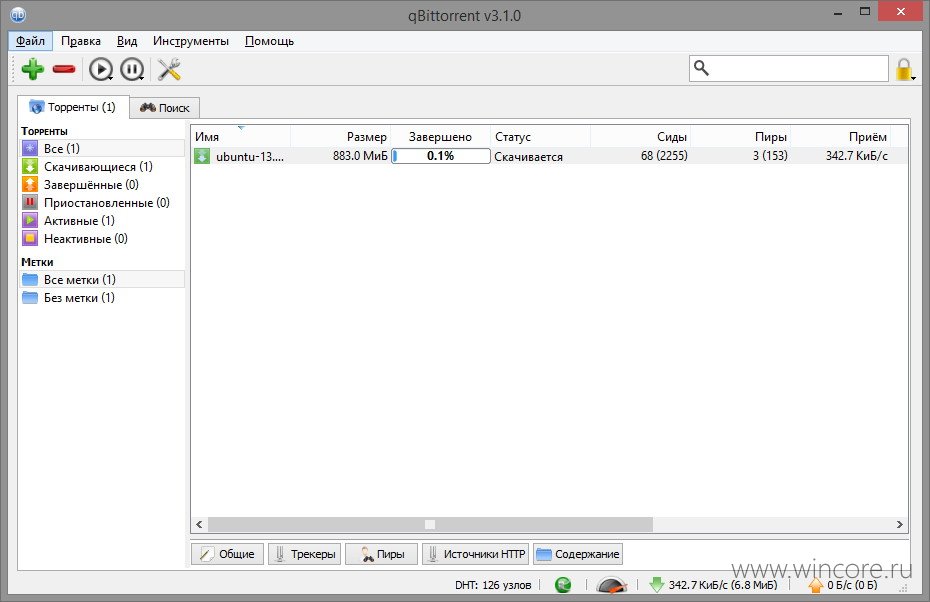Click the 0 Б/с (0 Б) upload status
This screenshot has height=602, width=930.
click(x=852, y=585)
